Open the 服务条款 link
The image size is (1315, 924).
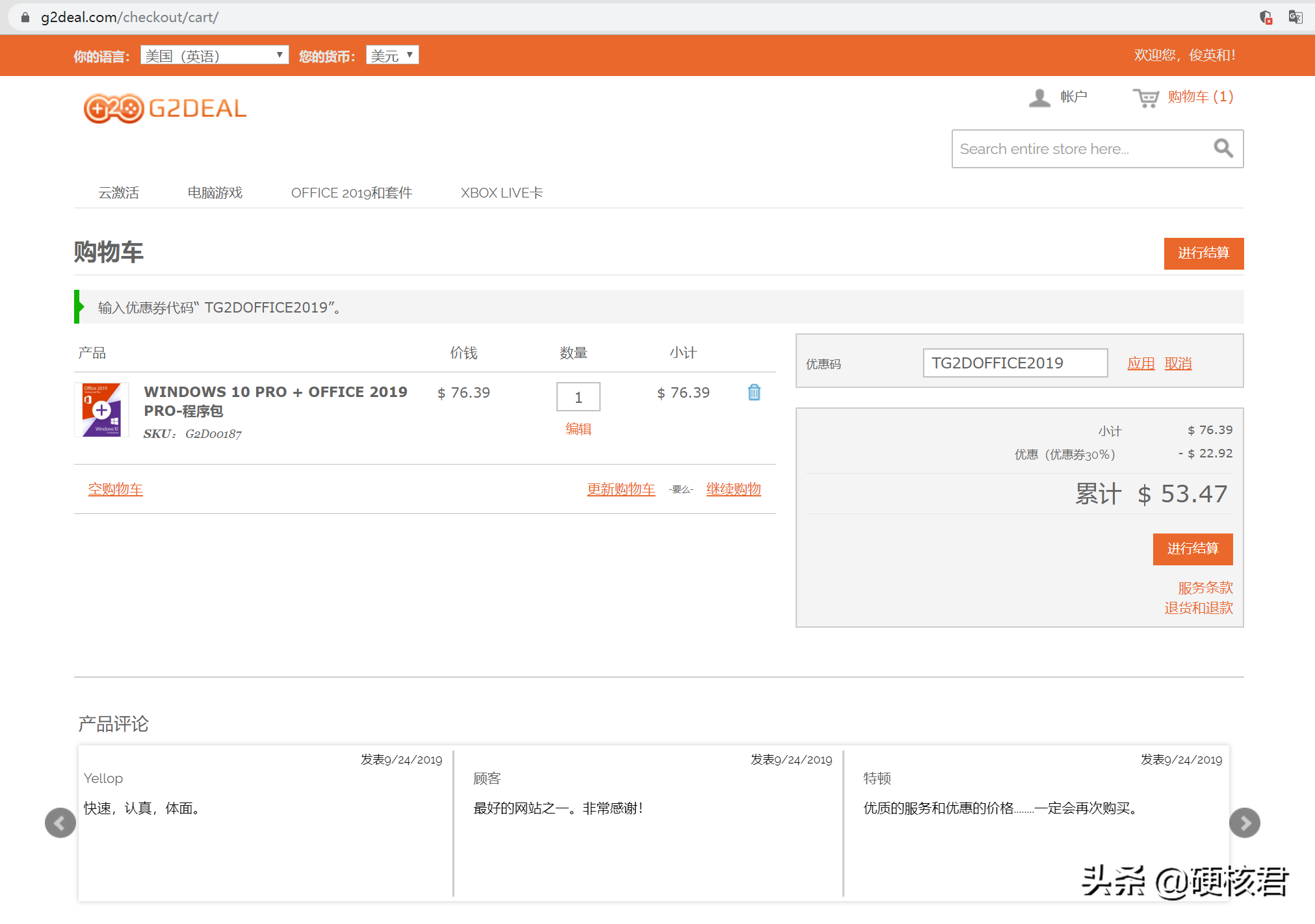click(x=1205, y=587)
